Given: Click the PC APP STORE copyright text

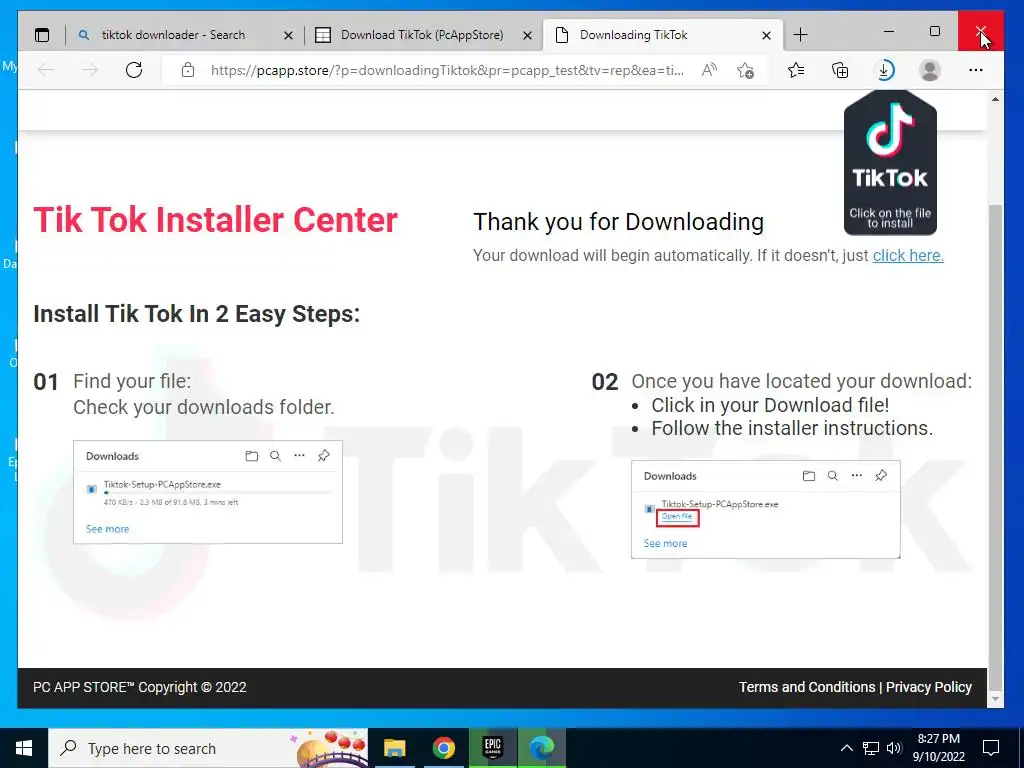Looking at the screenshot, I should (140, 687).
